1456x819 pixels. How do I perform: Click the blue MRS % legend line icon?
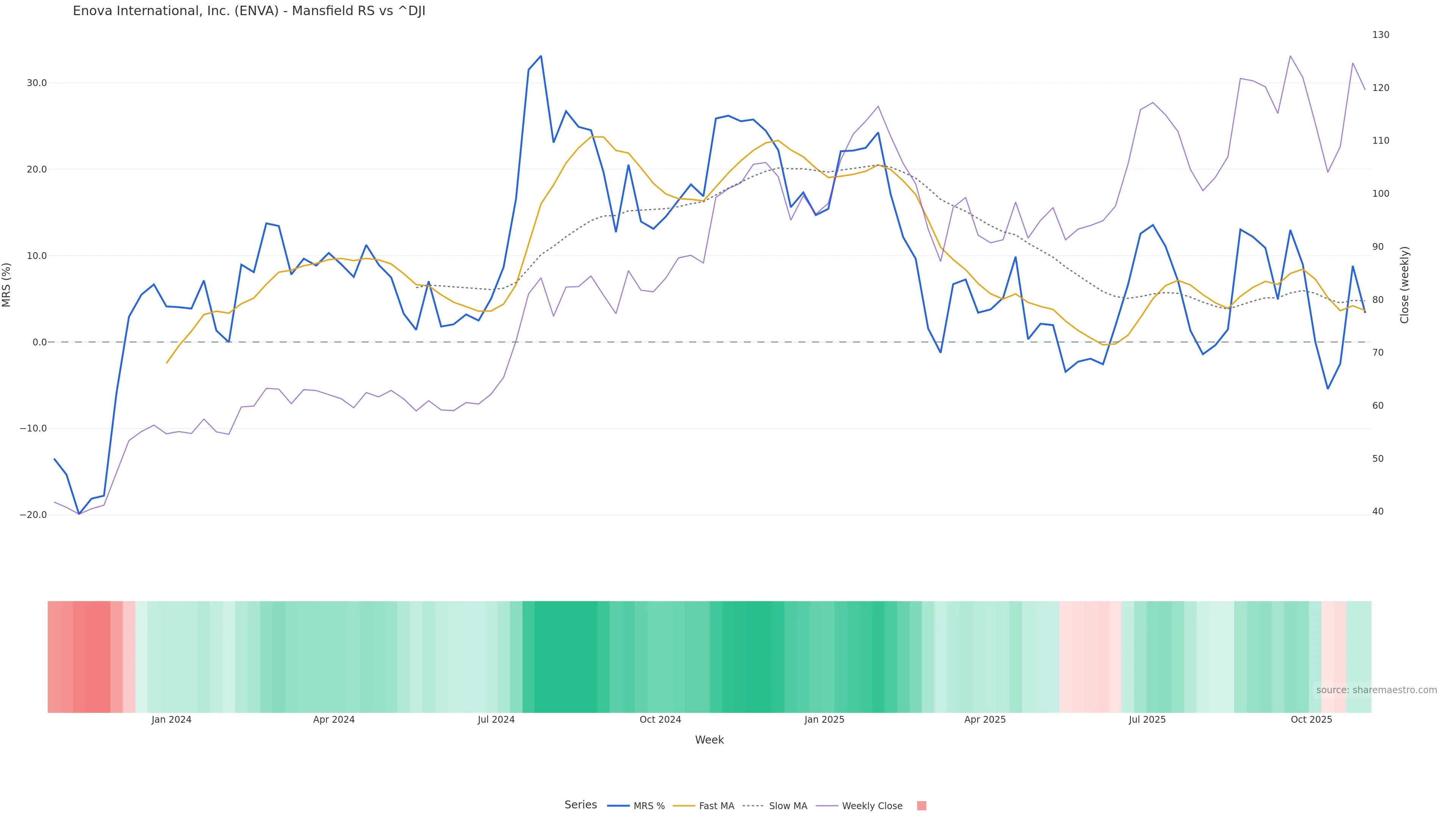coord(618,806)
